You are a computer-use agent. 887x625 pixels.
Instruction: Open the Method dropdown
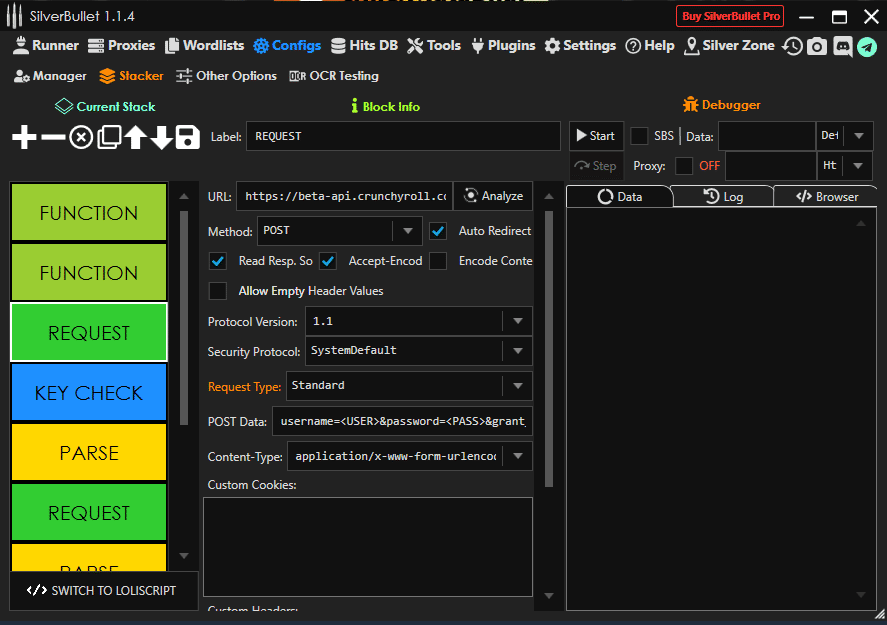(x=406, y=231)
